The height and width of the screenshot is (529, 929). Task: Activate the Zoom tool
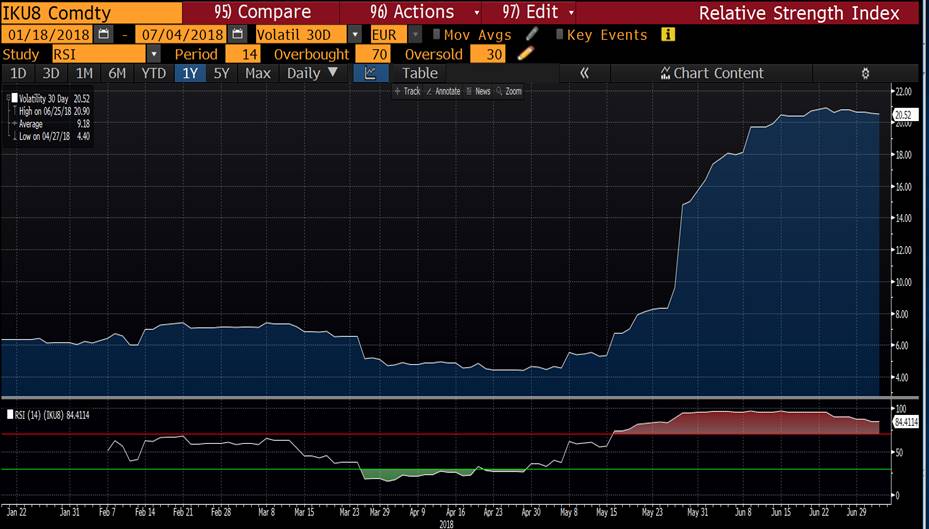pos(510,91)
